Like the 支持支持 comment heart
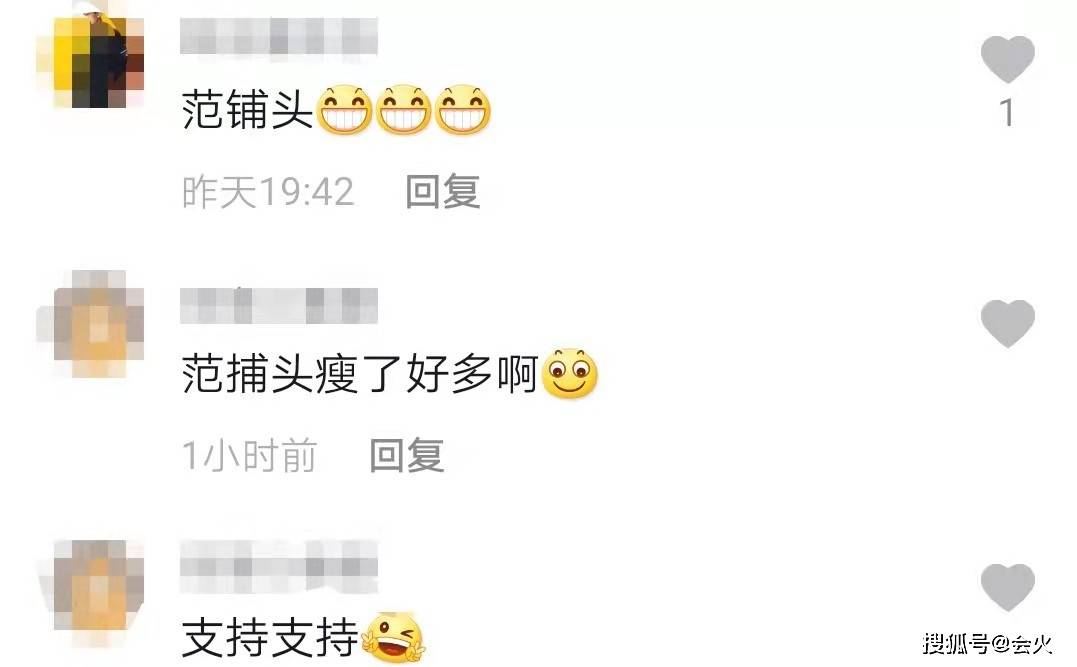The image size is (1077, 667). click(1007, 587)
